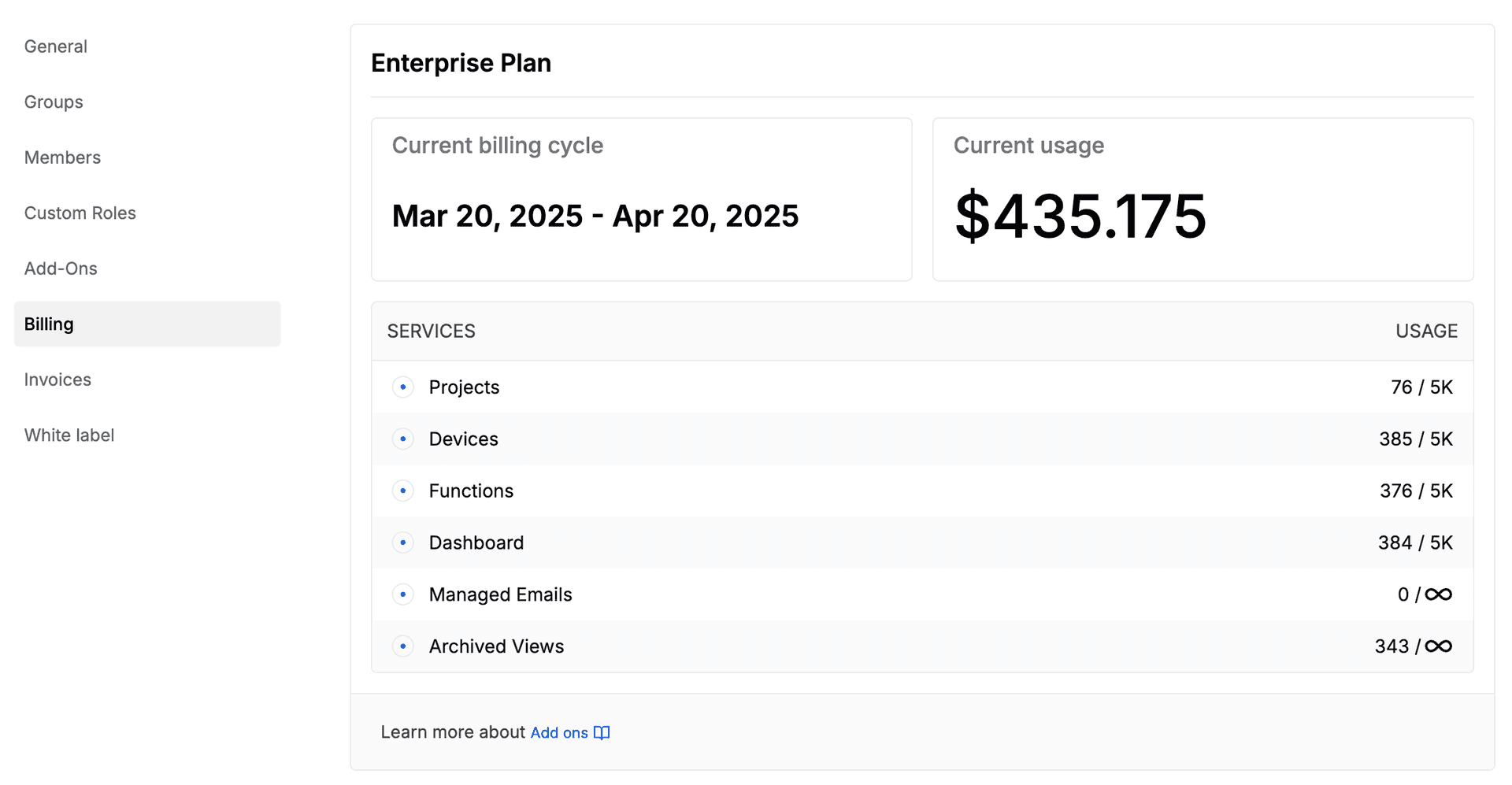This screenshot has width=1512, height=785.
Task: Follow the Add ons documentation link
Action: tap(559, 733)
